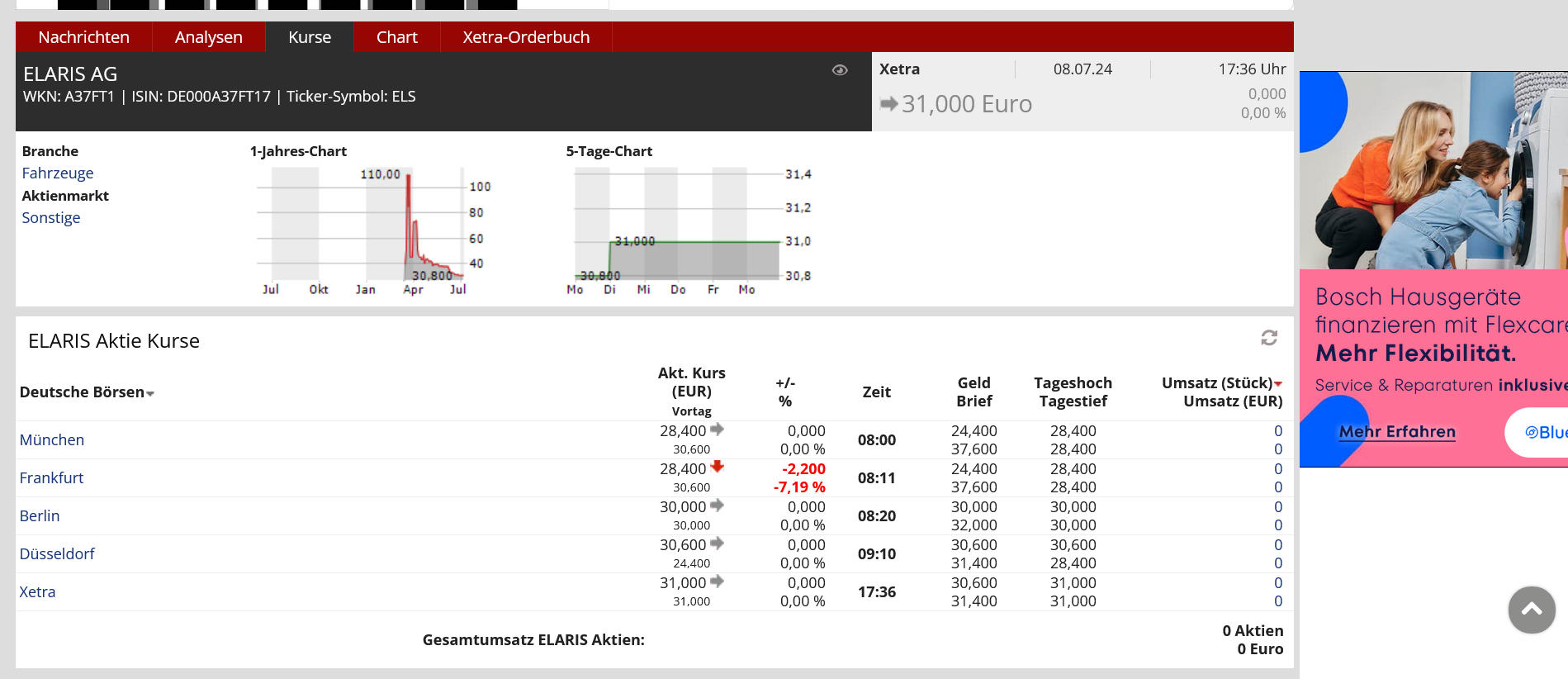
Task: Expand the Deutsche Börsen dropdown
Action: pos(150,394)
